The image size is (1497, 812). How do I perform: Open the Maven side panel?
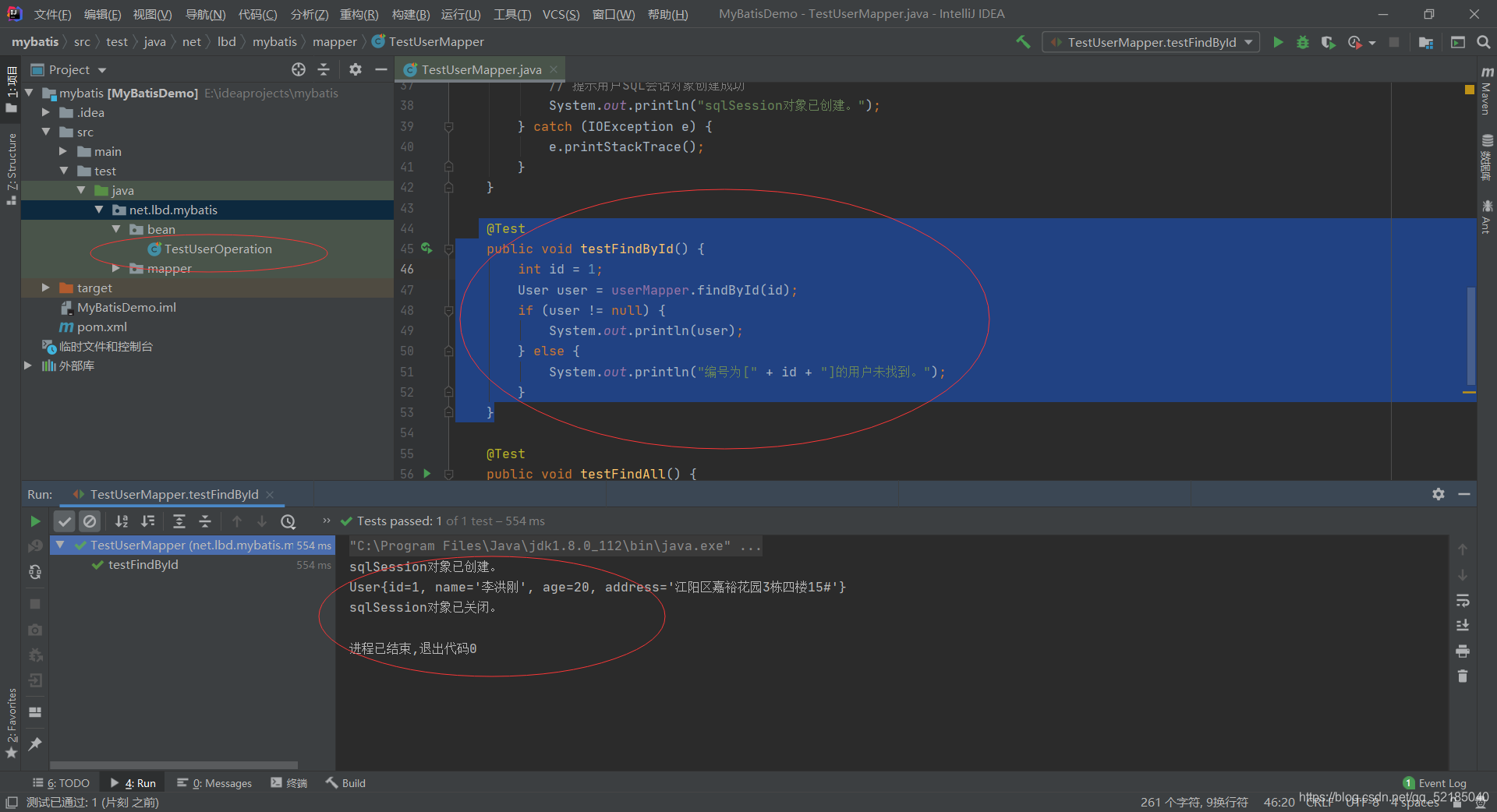click(1486, 92)
